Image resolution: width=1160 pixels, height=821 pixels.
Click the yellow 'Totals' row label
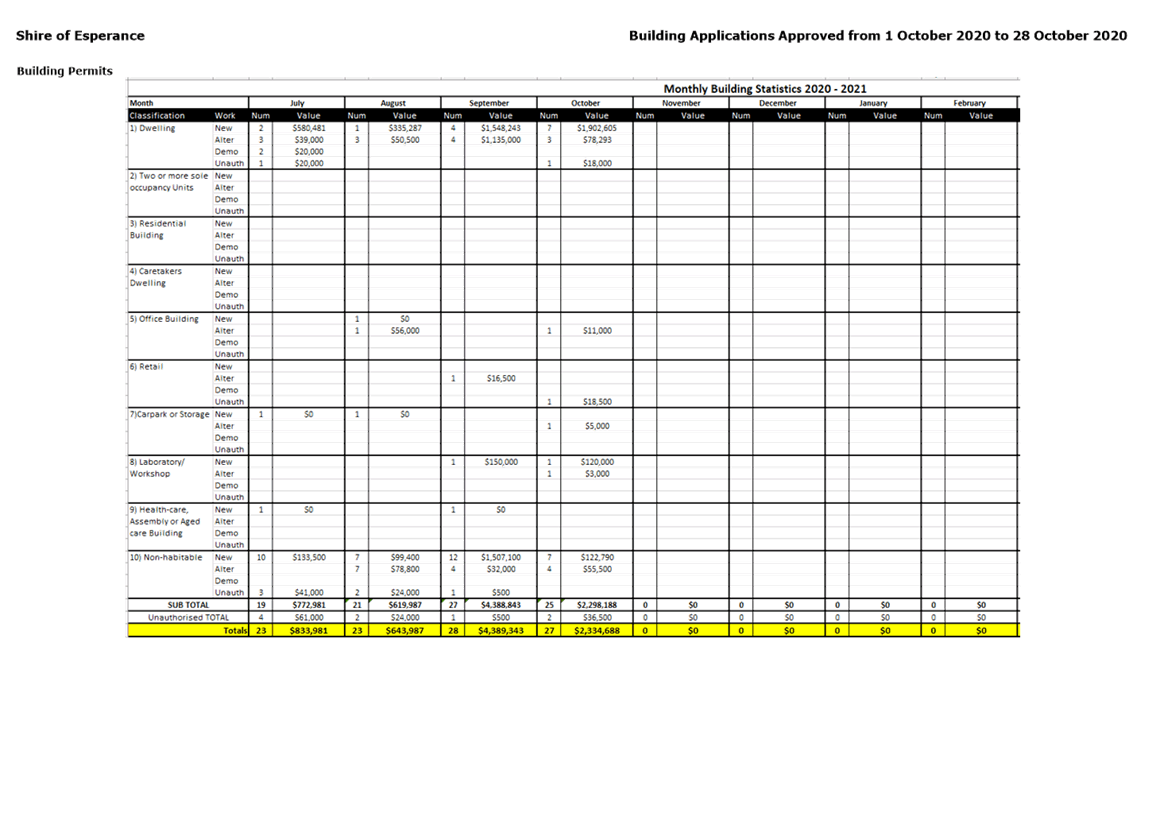click(235, 631)
